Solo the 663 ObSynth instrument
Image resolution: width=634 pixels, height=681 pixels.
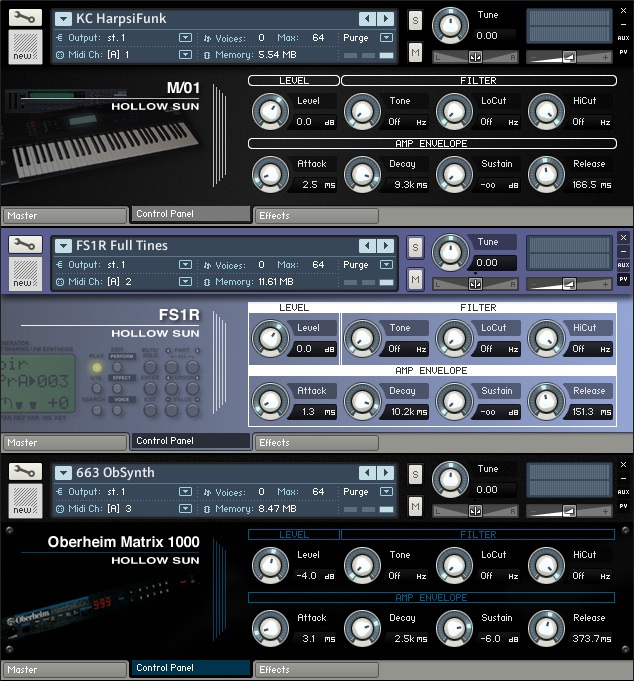coord(415,474)
